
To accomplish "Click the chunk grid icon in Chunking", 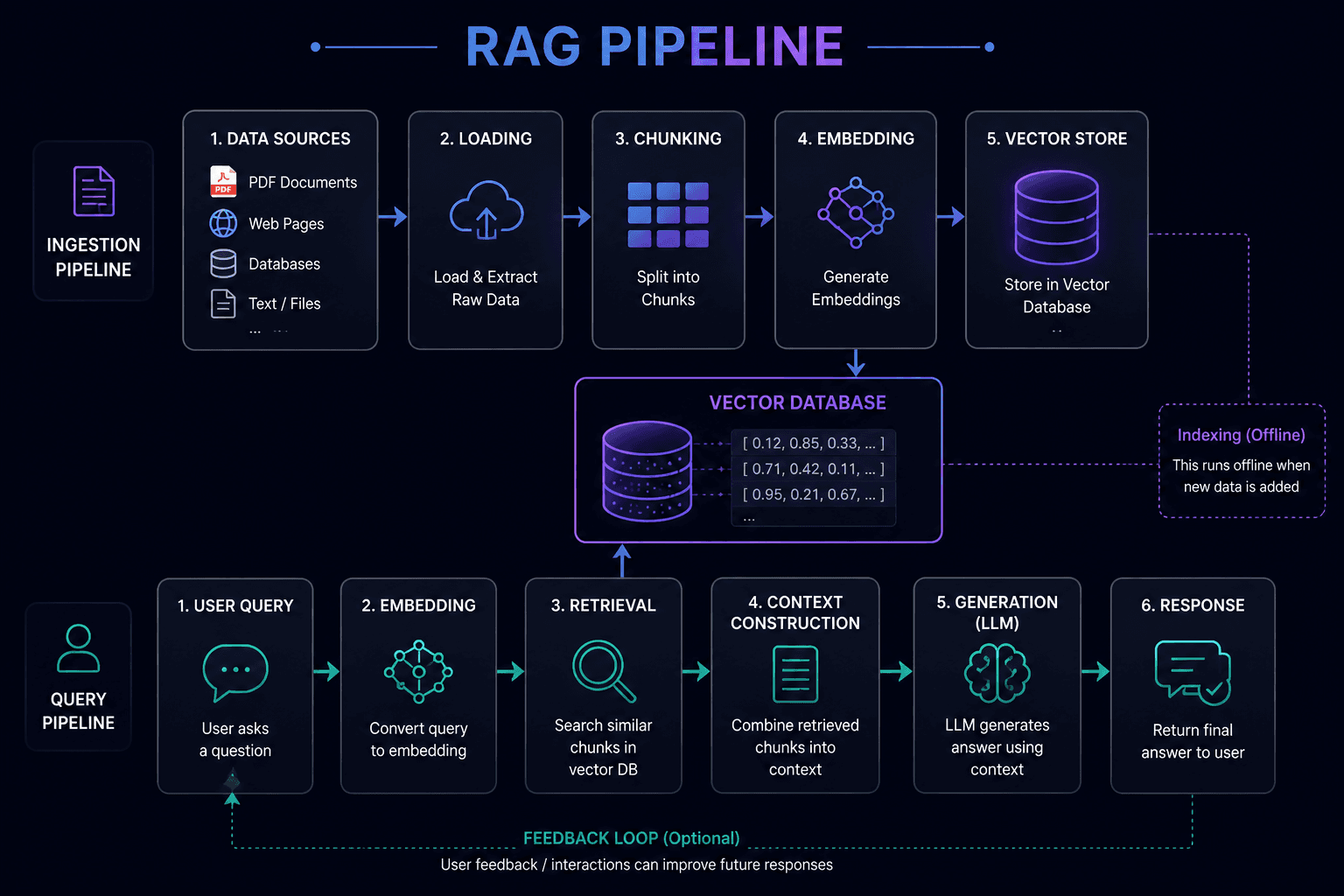I will click(x=668, y=214).
